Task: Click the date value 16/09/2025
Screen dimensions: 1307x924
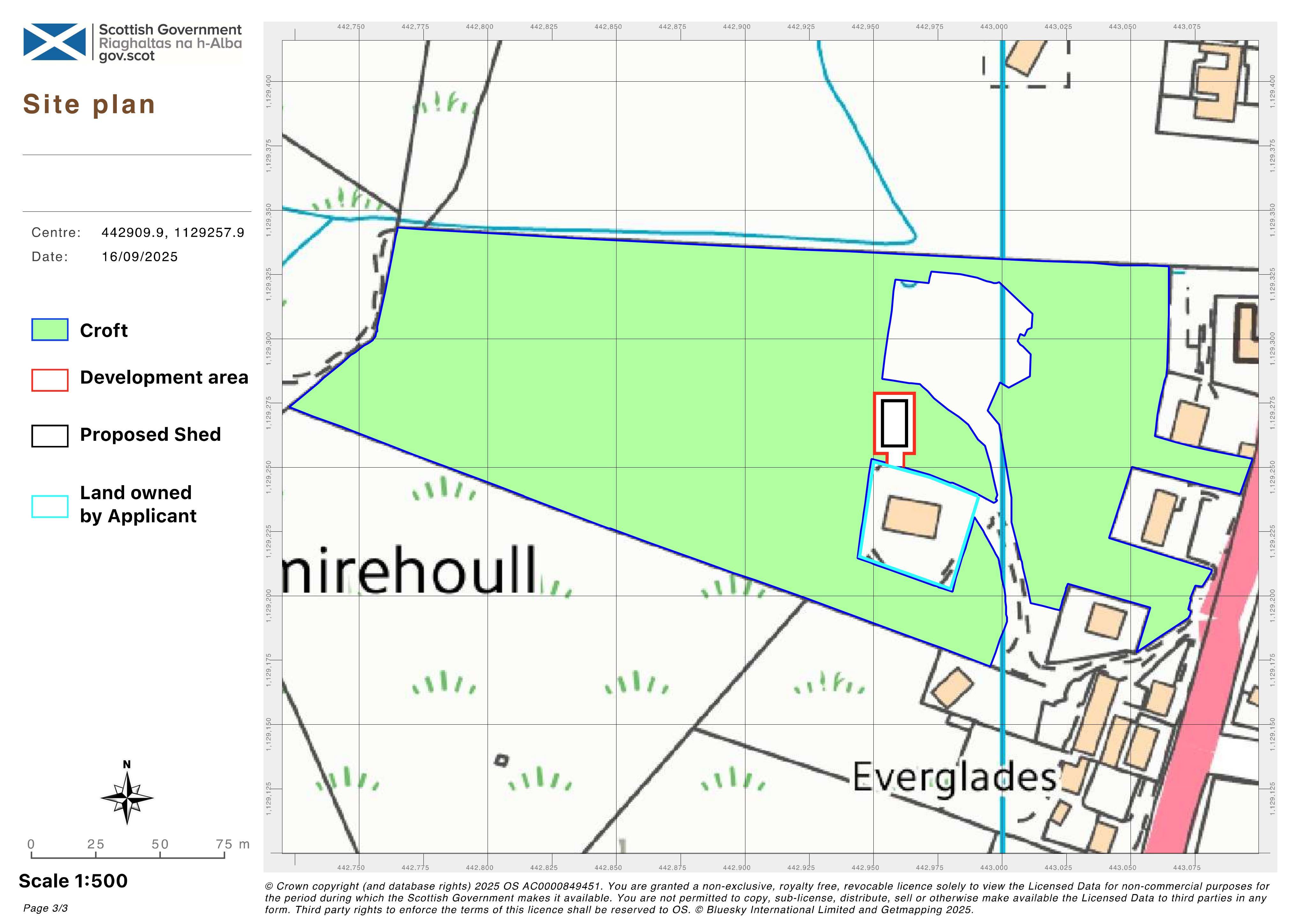Action: 140,257
